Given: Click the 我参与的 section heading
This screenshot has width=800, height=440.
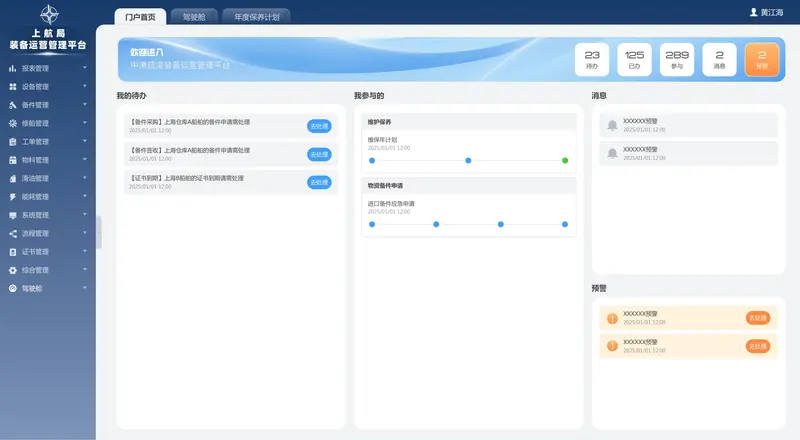Looking at the screenshot, I should point(369,95).
